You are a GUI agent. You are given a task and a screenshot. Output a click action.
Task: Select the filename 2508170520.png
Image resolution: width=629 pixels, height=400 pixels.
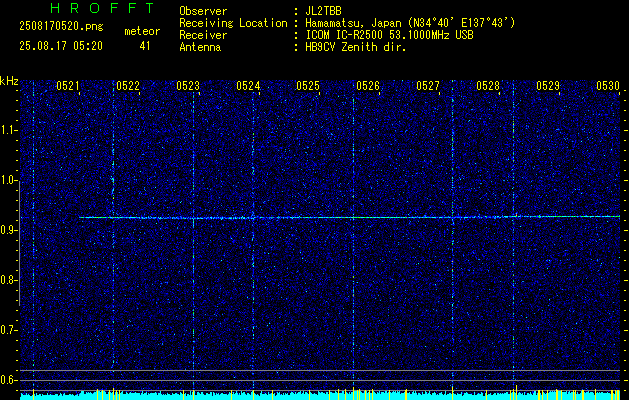coord(61,26)
